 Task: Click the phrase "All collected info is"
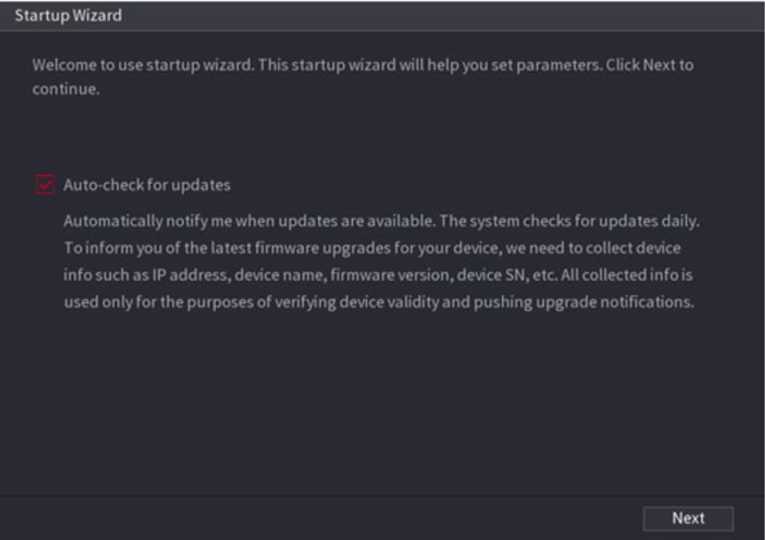622,275
